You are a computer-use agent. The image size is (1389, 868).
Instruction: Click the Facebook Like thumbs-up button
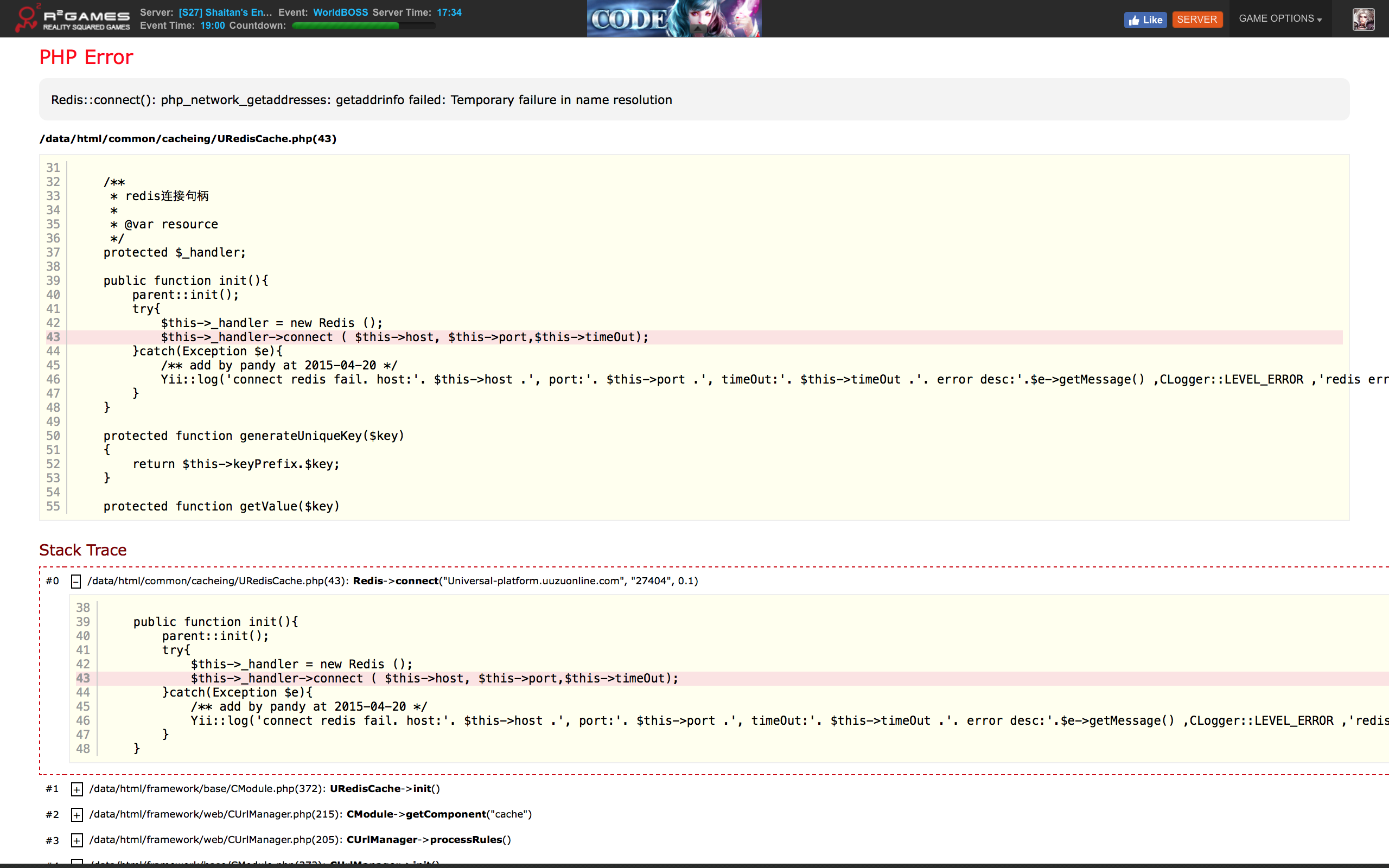[1144, 20]
